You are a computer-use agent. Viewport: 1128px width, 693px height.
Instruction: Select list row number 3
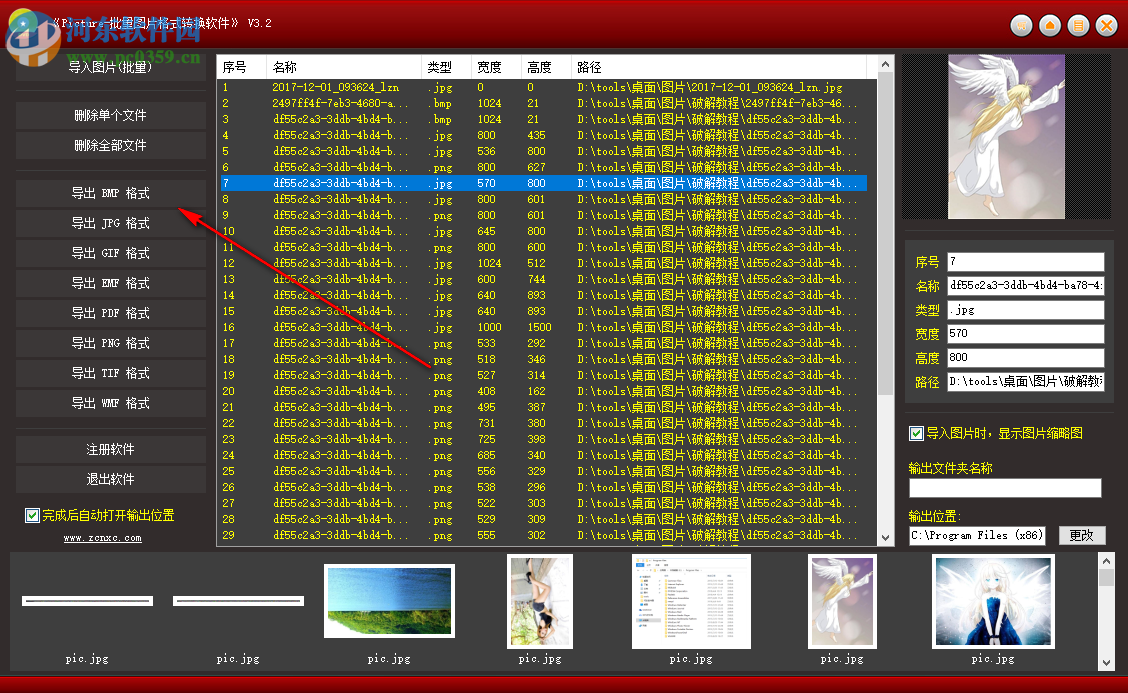point(544,119)
